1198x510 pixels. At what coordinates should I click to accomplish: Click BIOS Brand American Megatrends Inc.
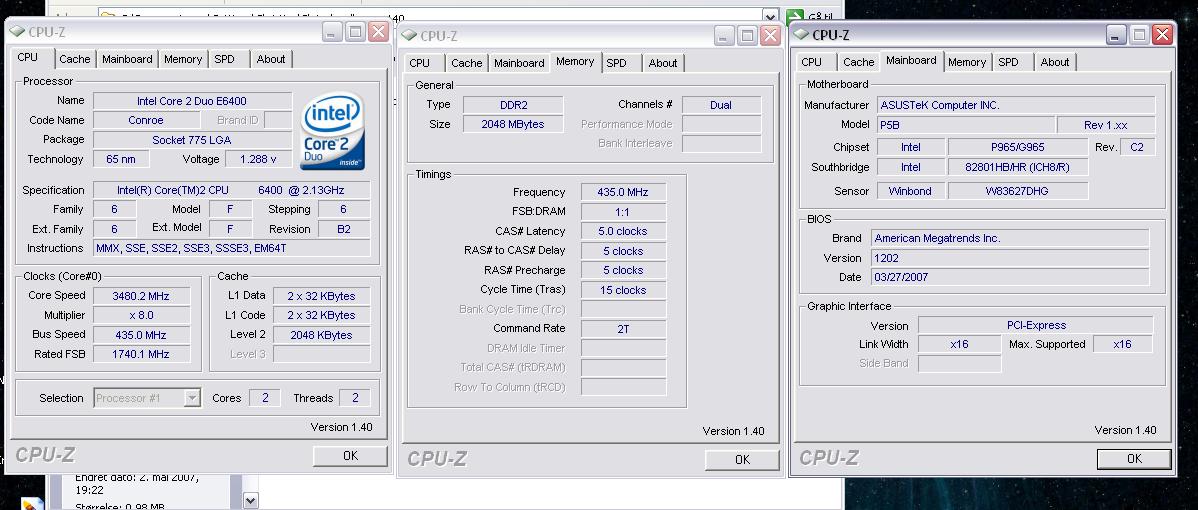[1009, 238]
